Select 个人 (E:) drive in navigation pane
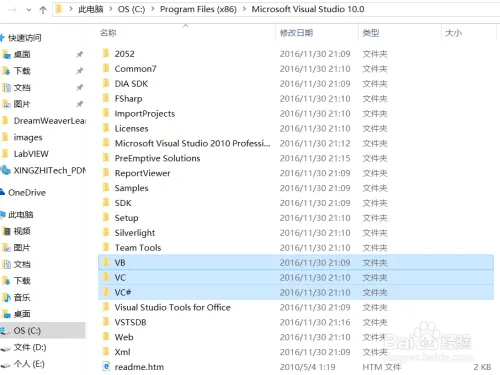 pos(29,364)
